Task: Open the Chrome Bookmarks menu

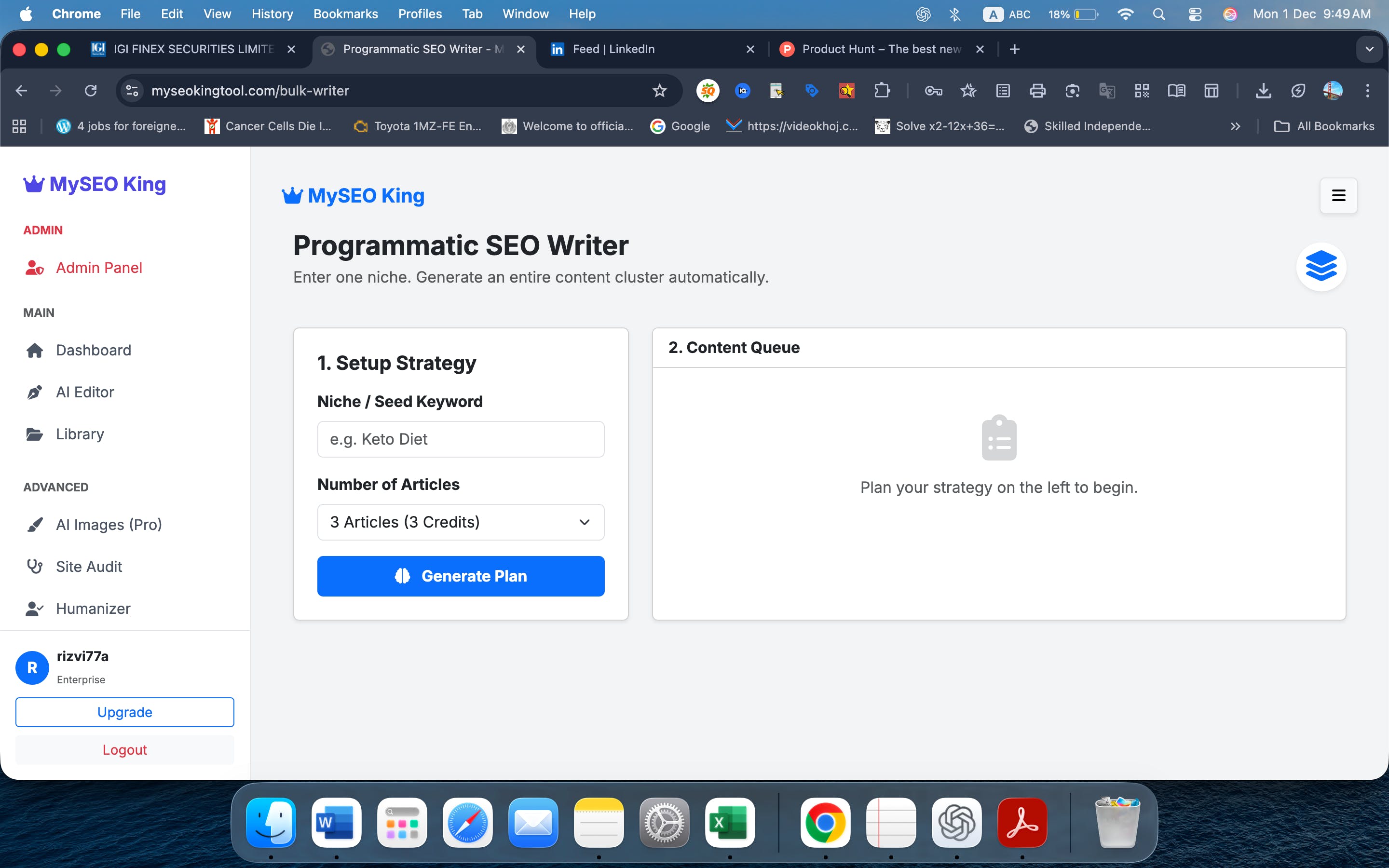Action: tap(345, 14)
